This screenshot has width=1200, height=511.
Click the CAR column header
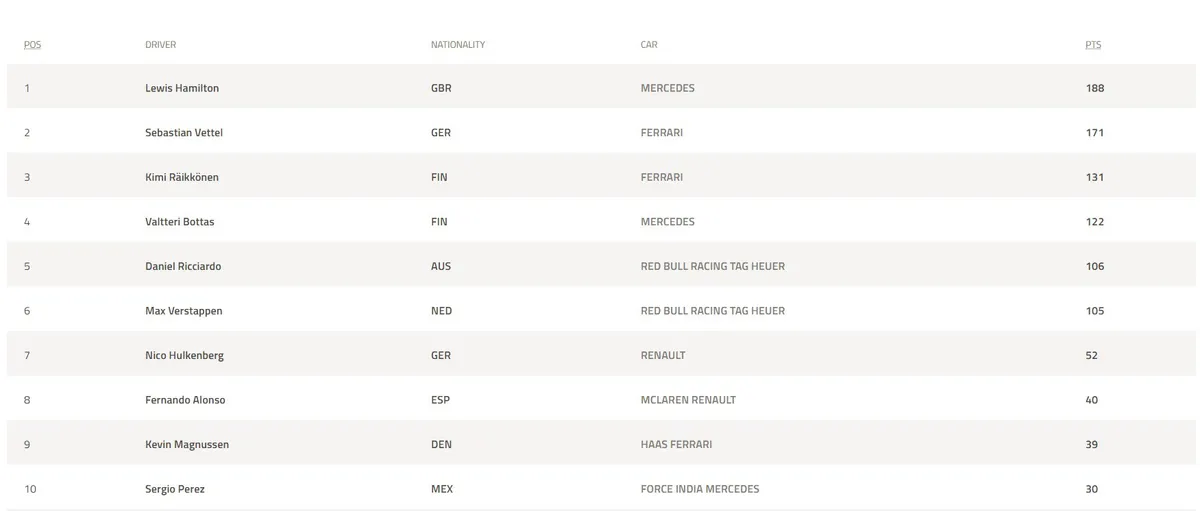point(649,45)
